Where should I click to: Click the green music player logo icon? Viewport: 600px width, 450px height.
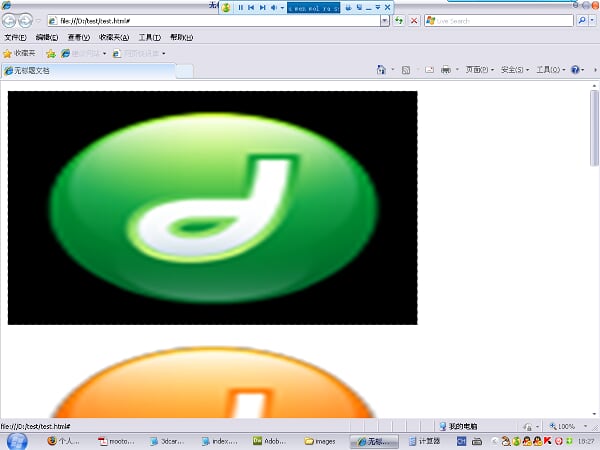point(226,7)
